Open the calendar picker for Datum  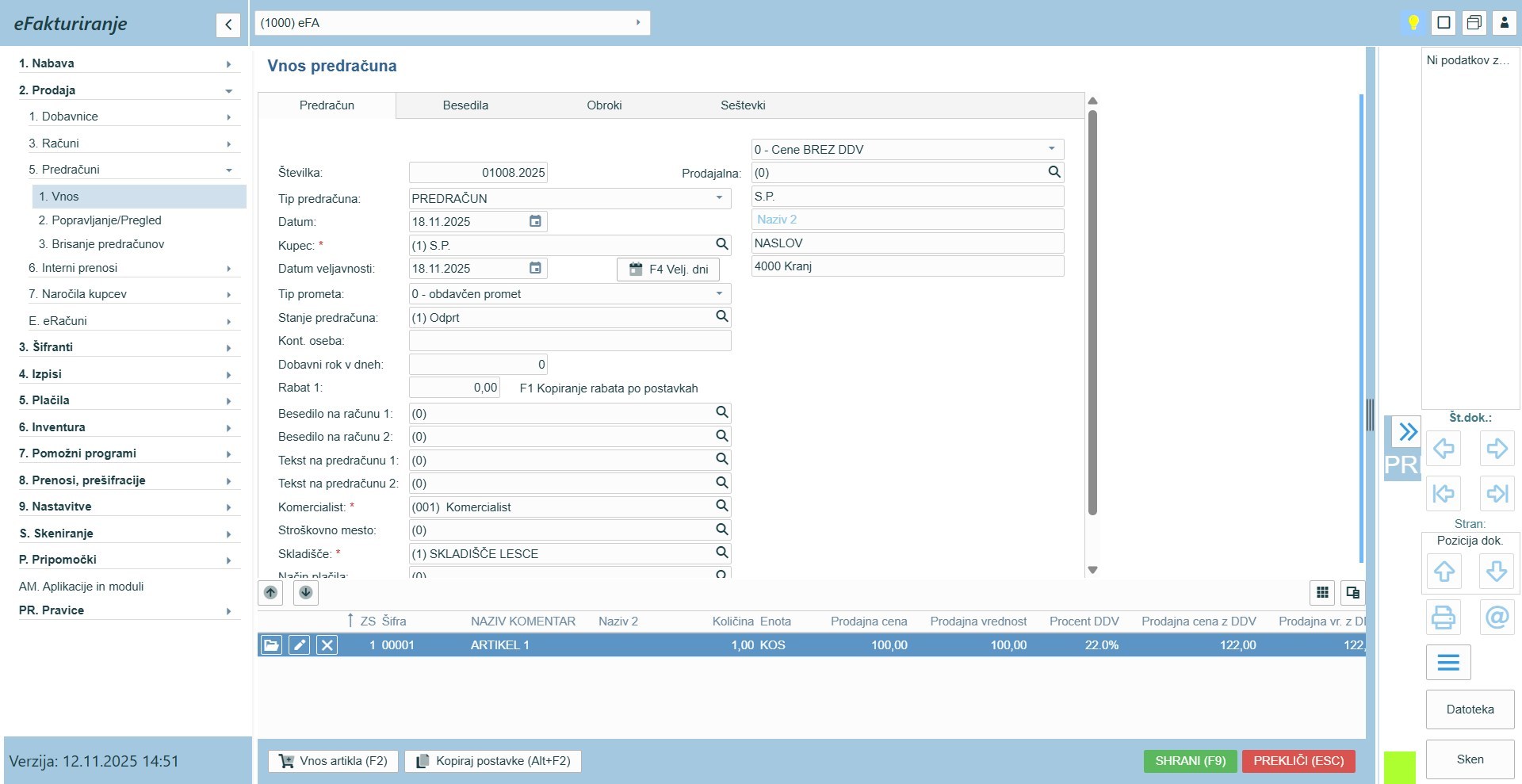(x=536, y=222)
